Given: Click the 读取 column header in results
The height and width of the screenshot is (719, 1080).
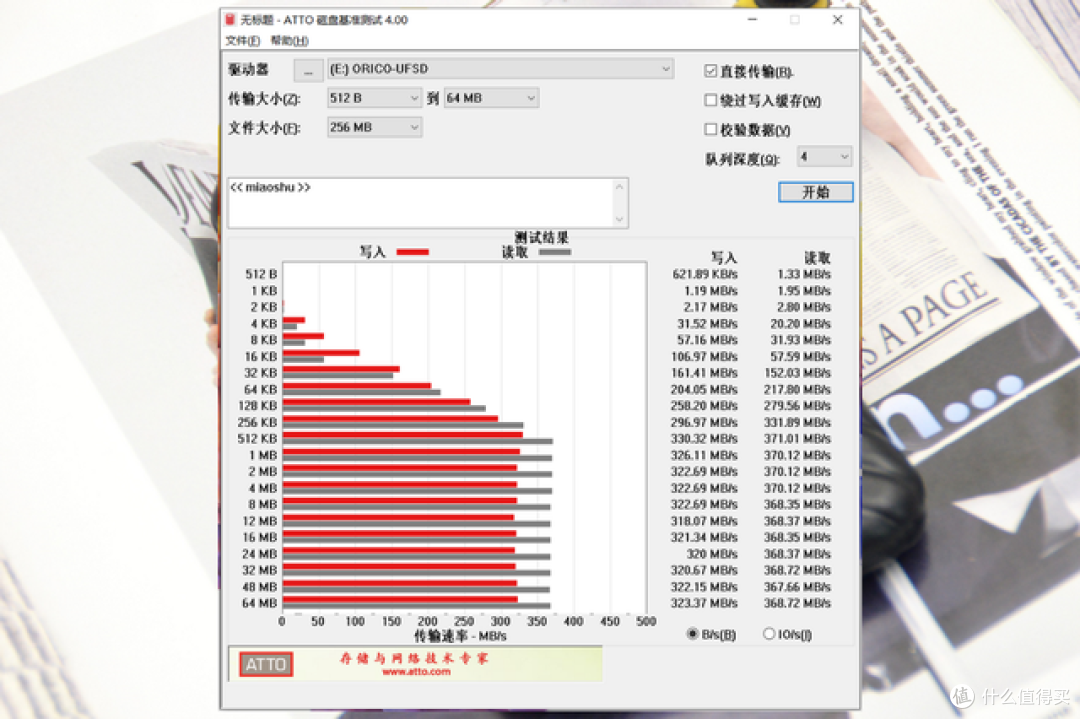Looking at the screenshot, I should click(817, 258).
